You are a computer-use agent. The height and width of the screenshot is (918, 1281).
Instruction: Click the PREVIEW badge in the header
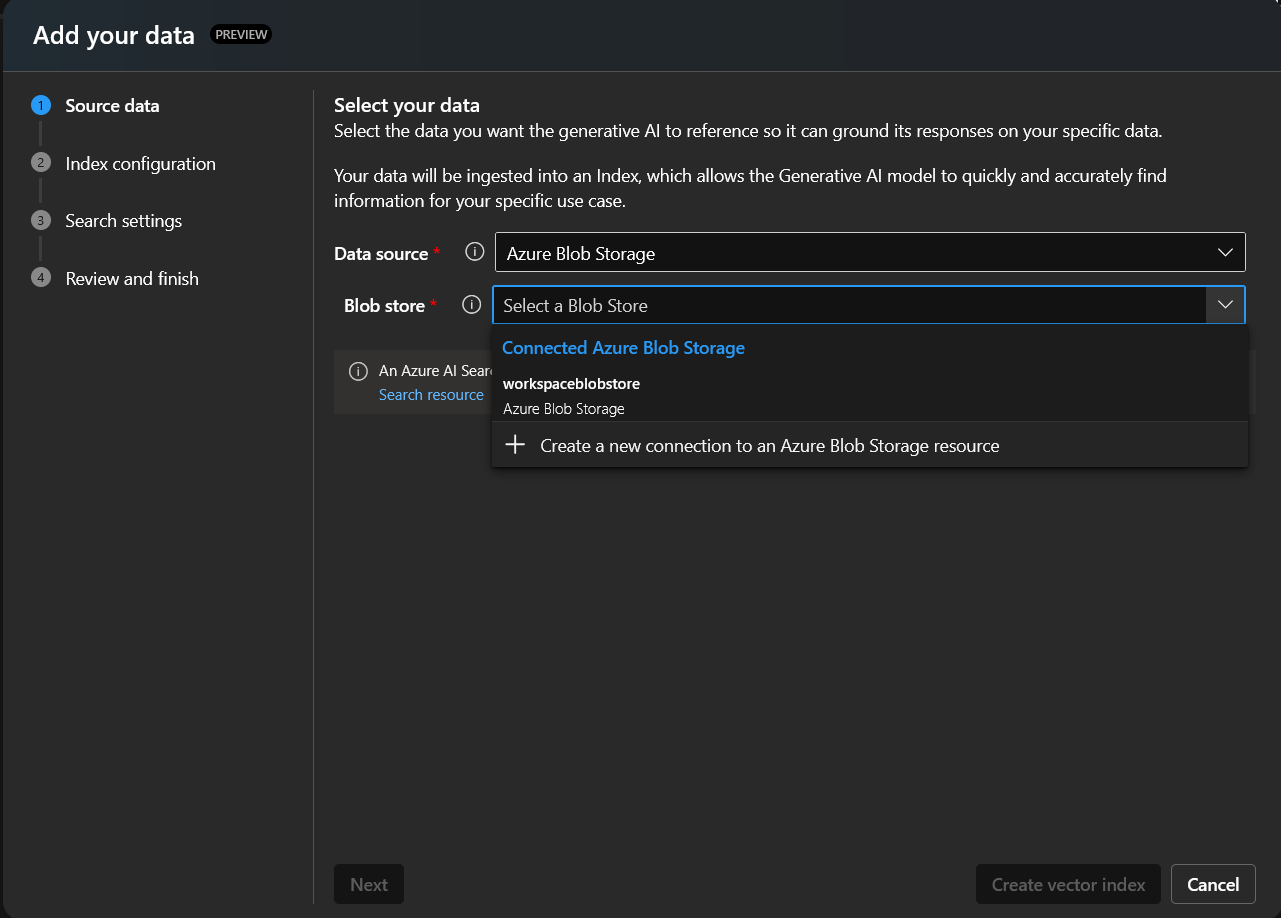tap(241, 33)
